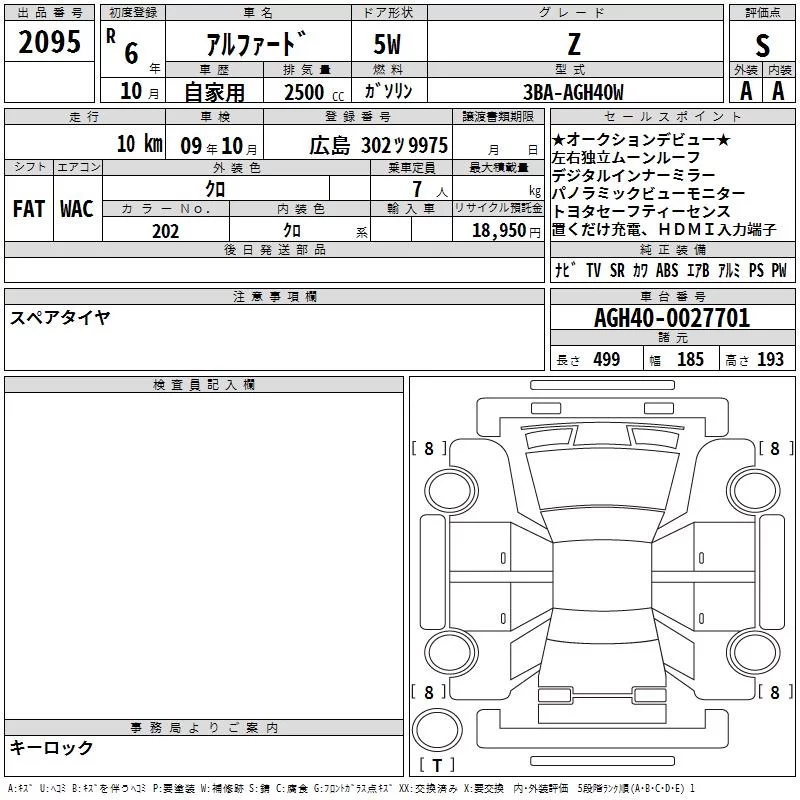The width and height of the screenshot is (800, 800).
Task: Click grade value Z
Action: (574, 44)
